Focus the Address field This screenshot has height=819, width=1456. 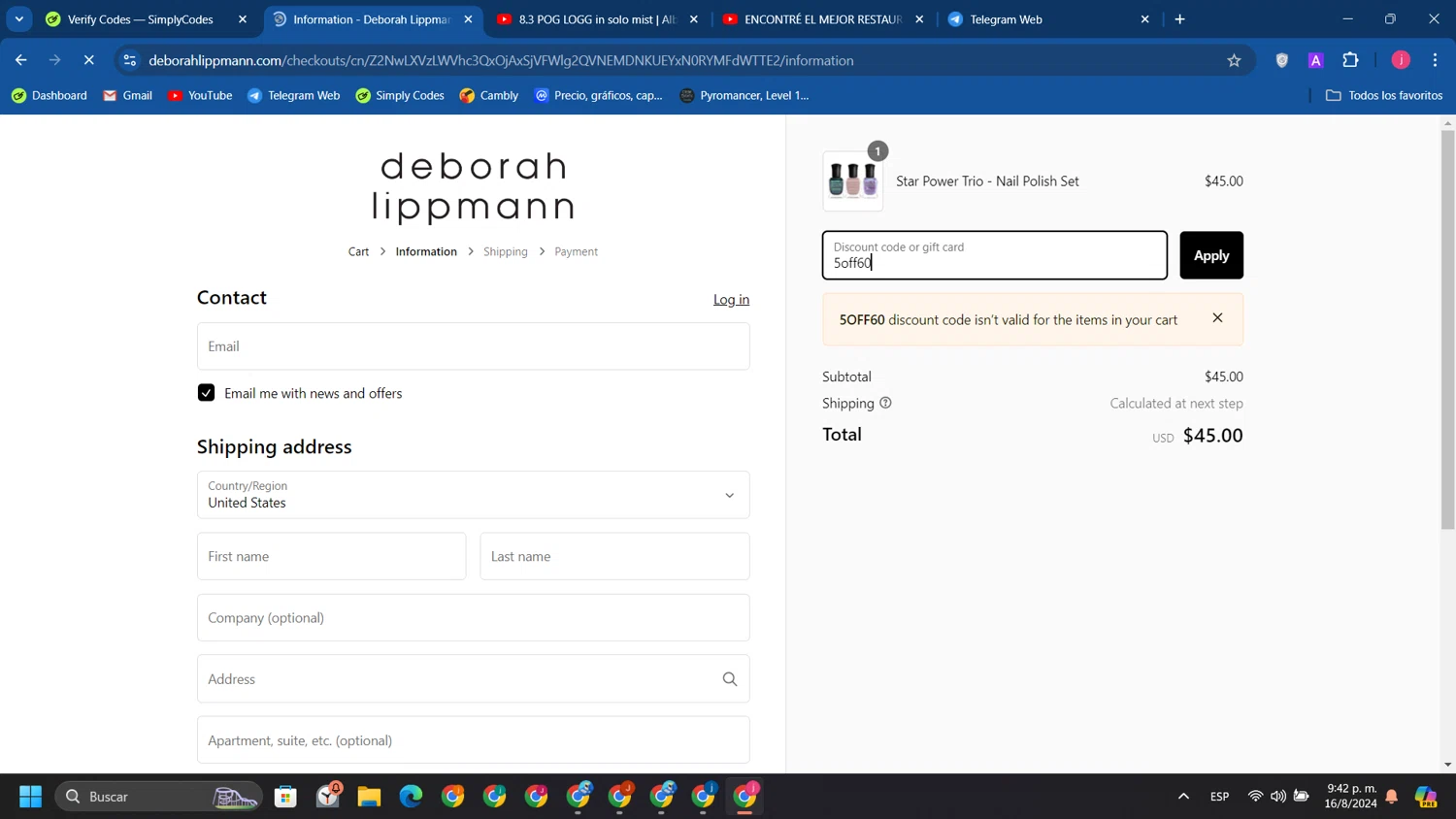[x=474, y=679]
